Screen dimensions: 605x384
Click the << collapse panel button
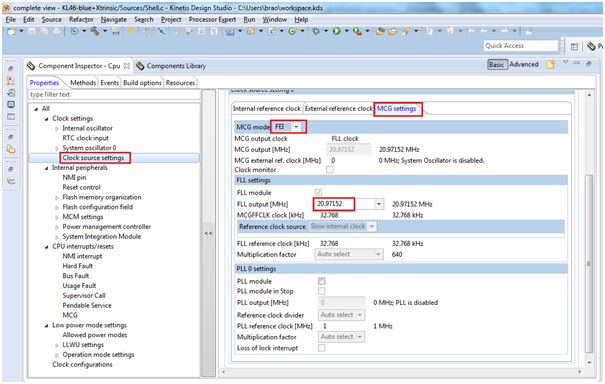coord(208,233)
